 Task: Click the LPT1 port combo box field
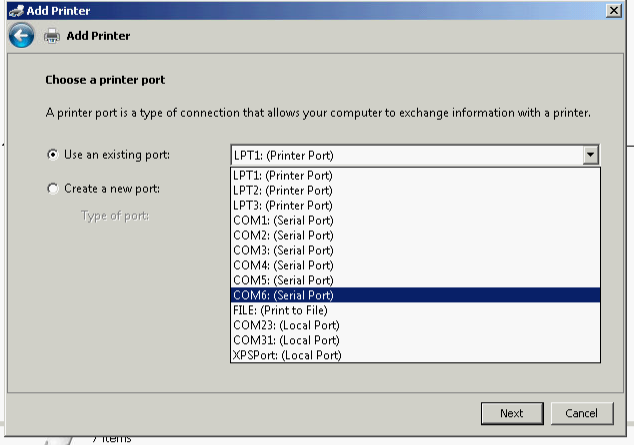405,155
